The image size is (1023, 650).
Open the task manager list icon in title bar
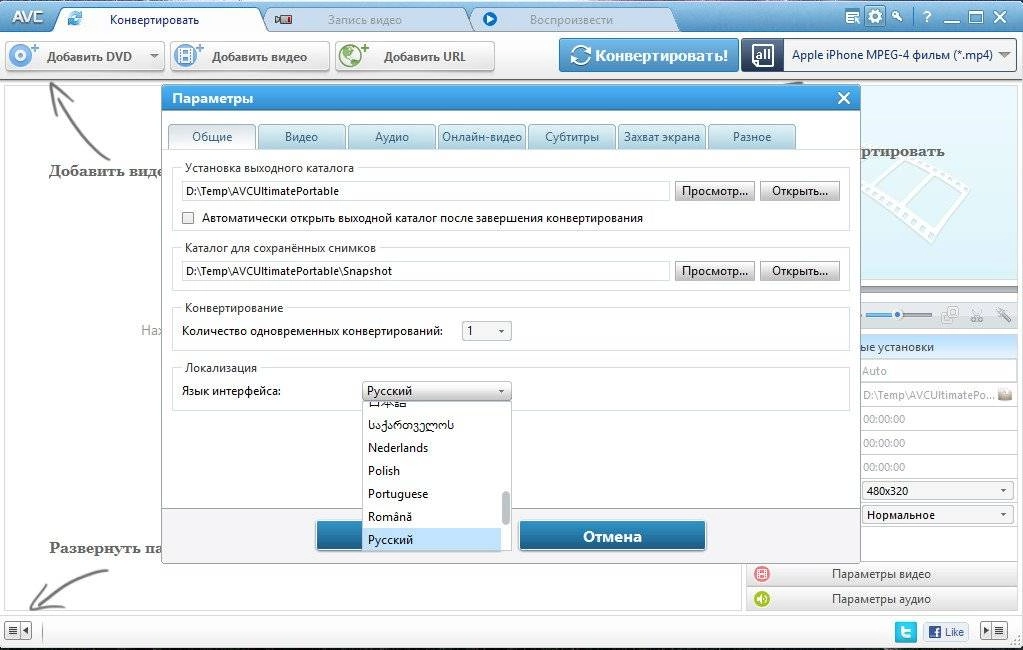pyautogui.click(x=852, y=18)
